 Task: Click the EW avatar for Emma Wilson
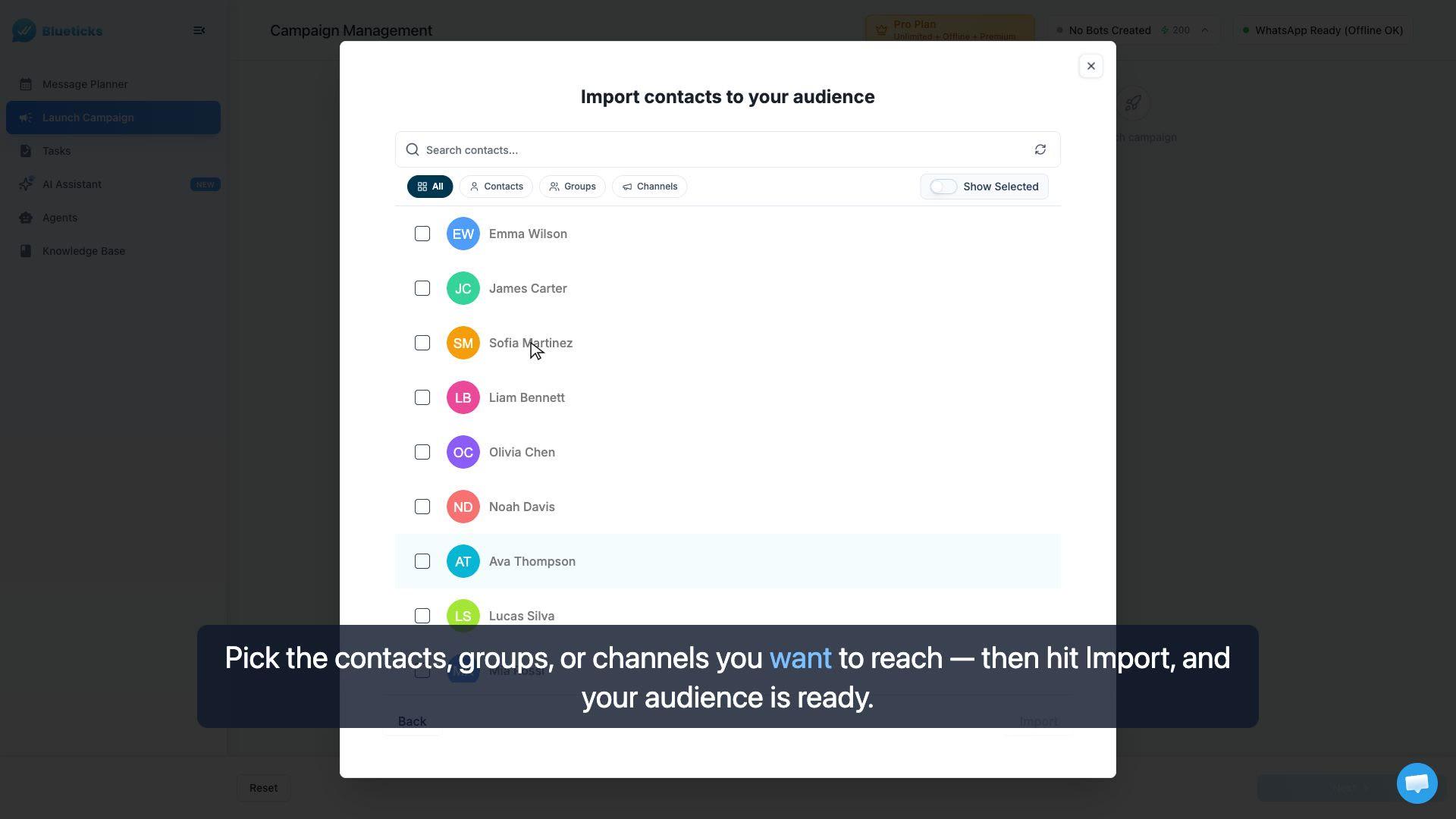[463, 234]
